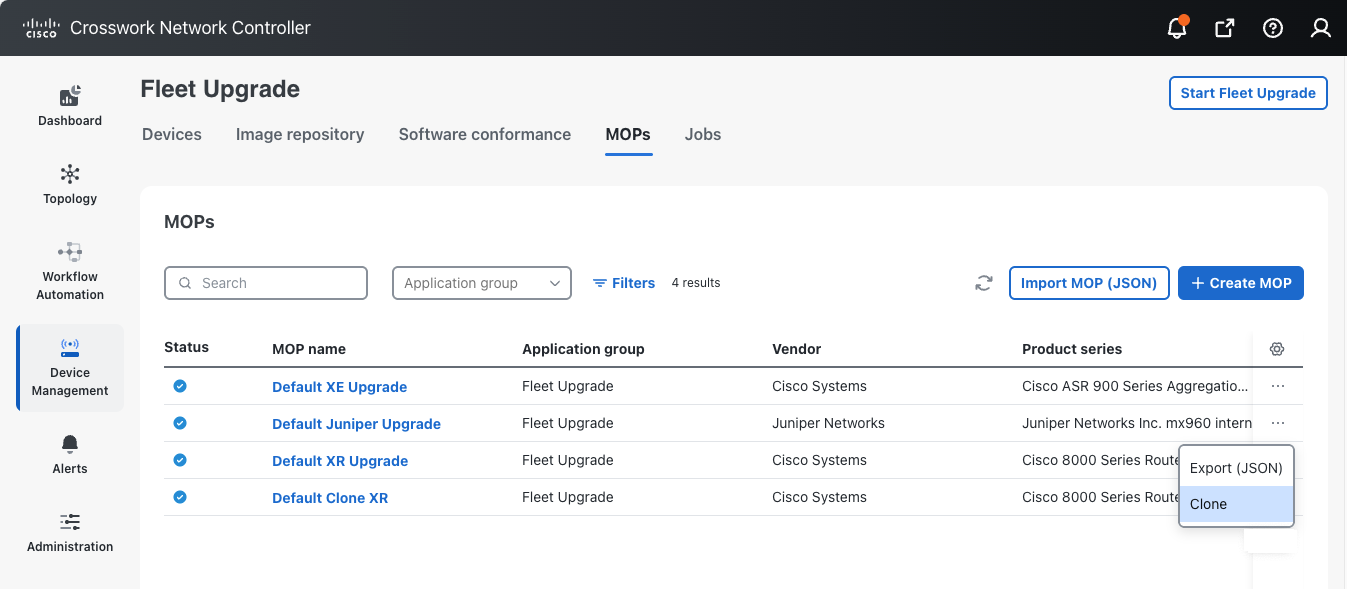
Task: Choose Export (JSON) in the row menu
Action: click(1236, 468)
